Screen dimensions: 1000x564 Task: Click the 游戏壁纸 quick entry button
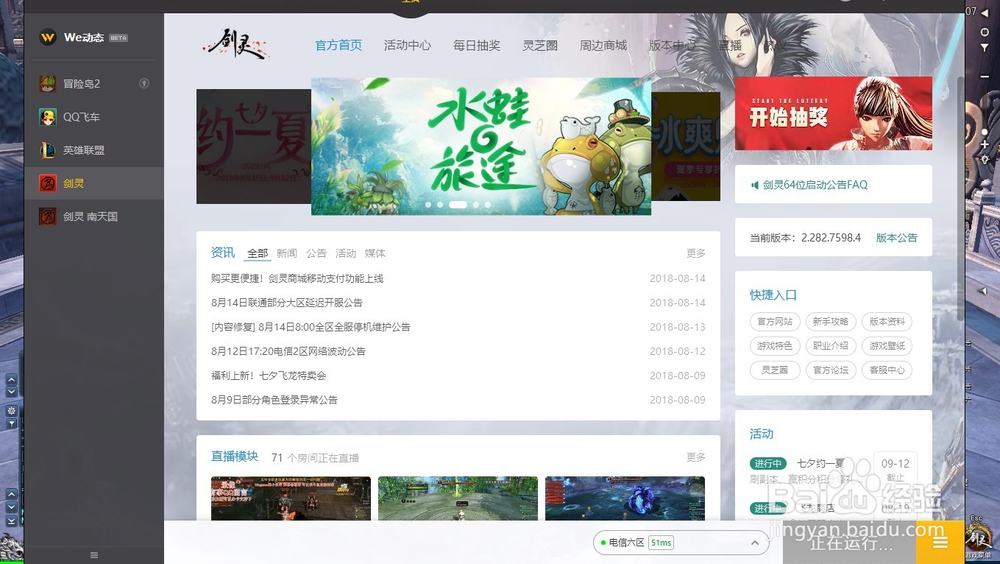(887, 346)
